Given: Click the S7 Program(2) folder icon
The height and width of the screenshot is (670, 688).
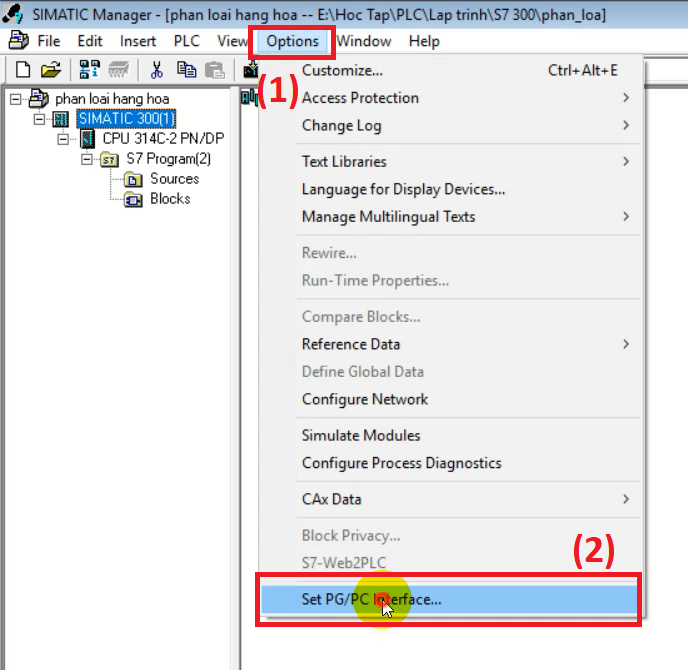Looking at the screenshot, I should coord(109,159).
